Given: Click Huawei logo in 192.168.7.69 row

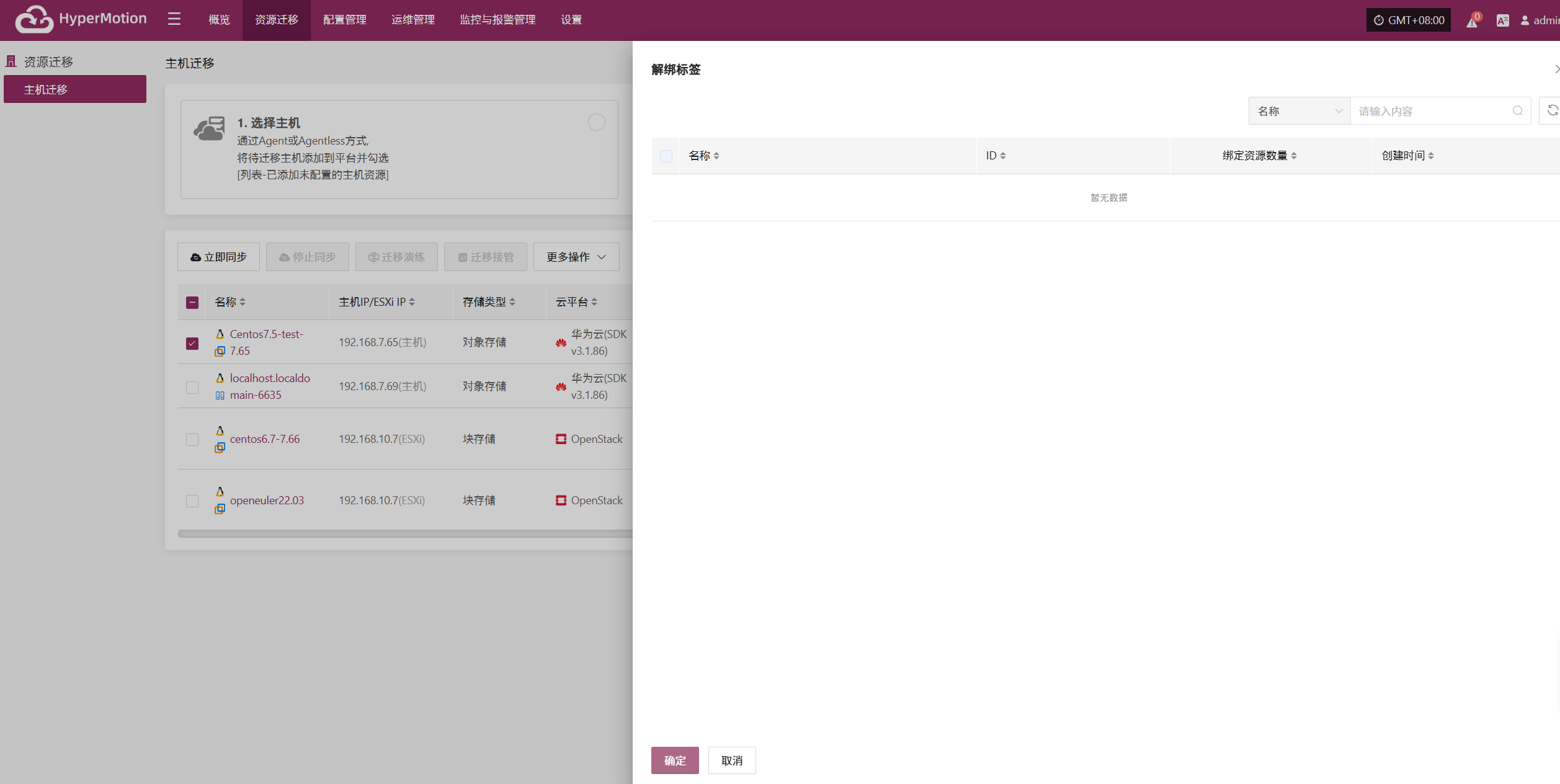Looking at the screenshot, I should 561,387.
